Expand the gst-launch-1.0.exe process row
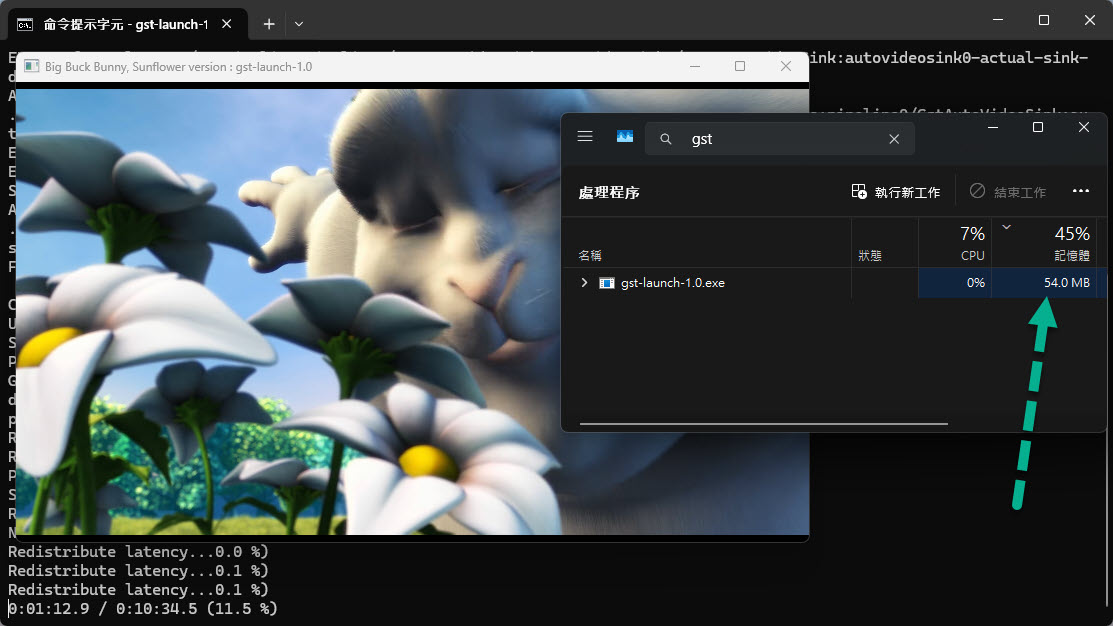The image size is (1113, 626). (x=584, y=283)
